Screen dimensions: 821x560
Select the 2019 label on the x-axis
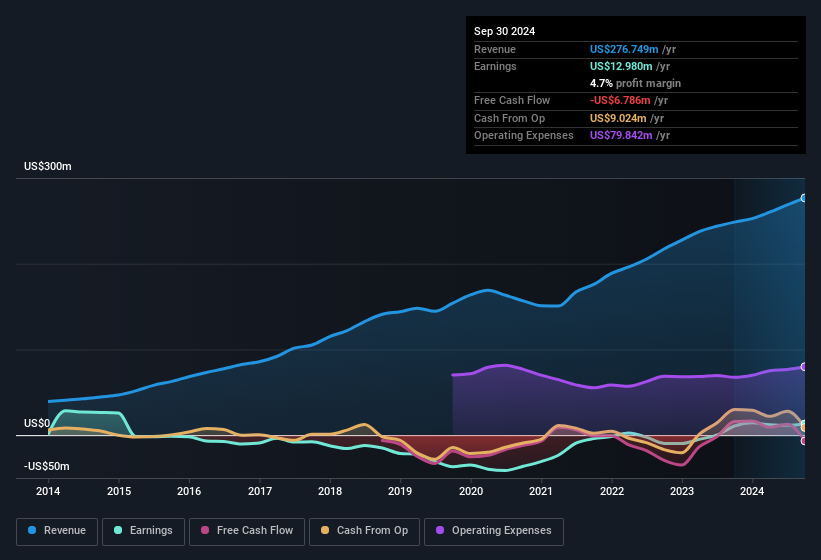[400, 491]
